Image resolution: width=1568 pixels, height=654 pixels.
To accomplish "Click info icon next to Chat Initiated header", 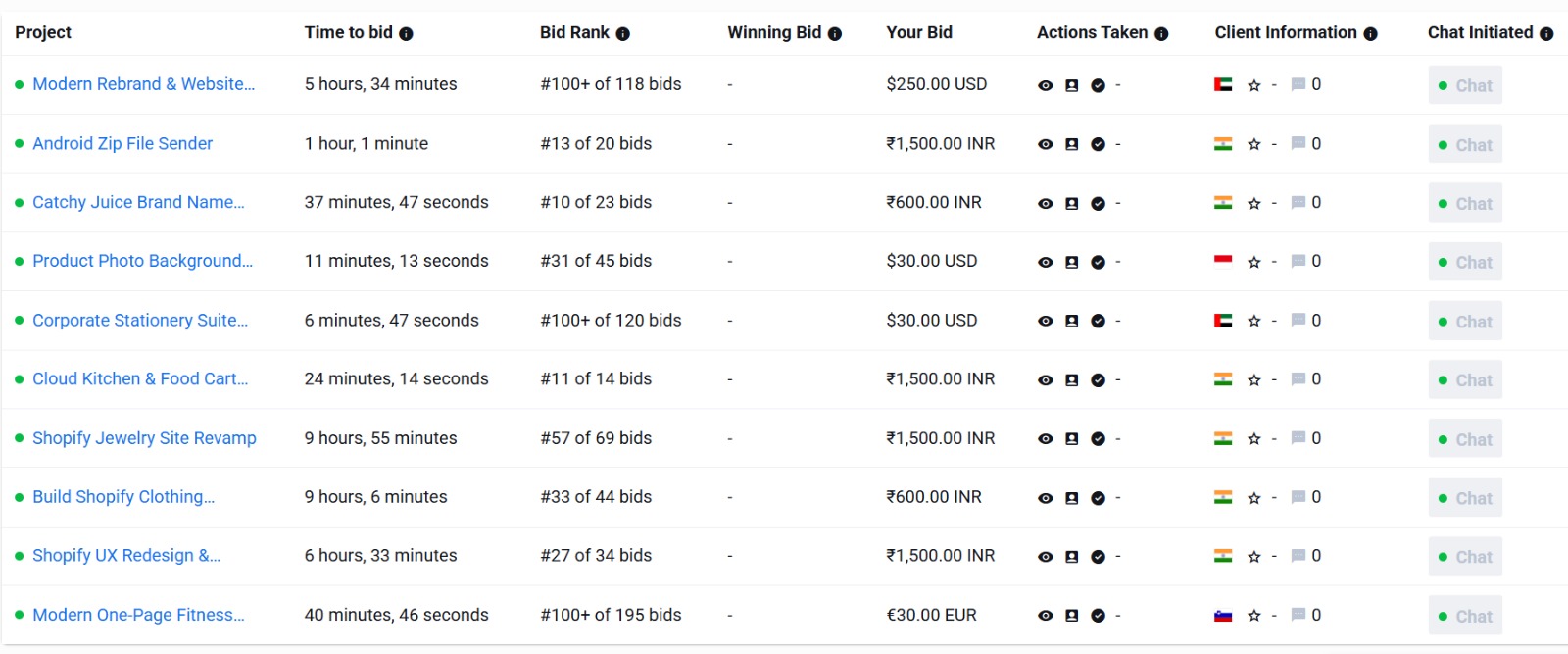I will coord(1546,33).
